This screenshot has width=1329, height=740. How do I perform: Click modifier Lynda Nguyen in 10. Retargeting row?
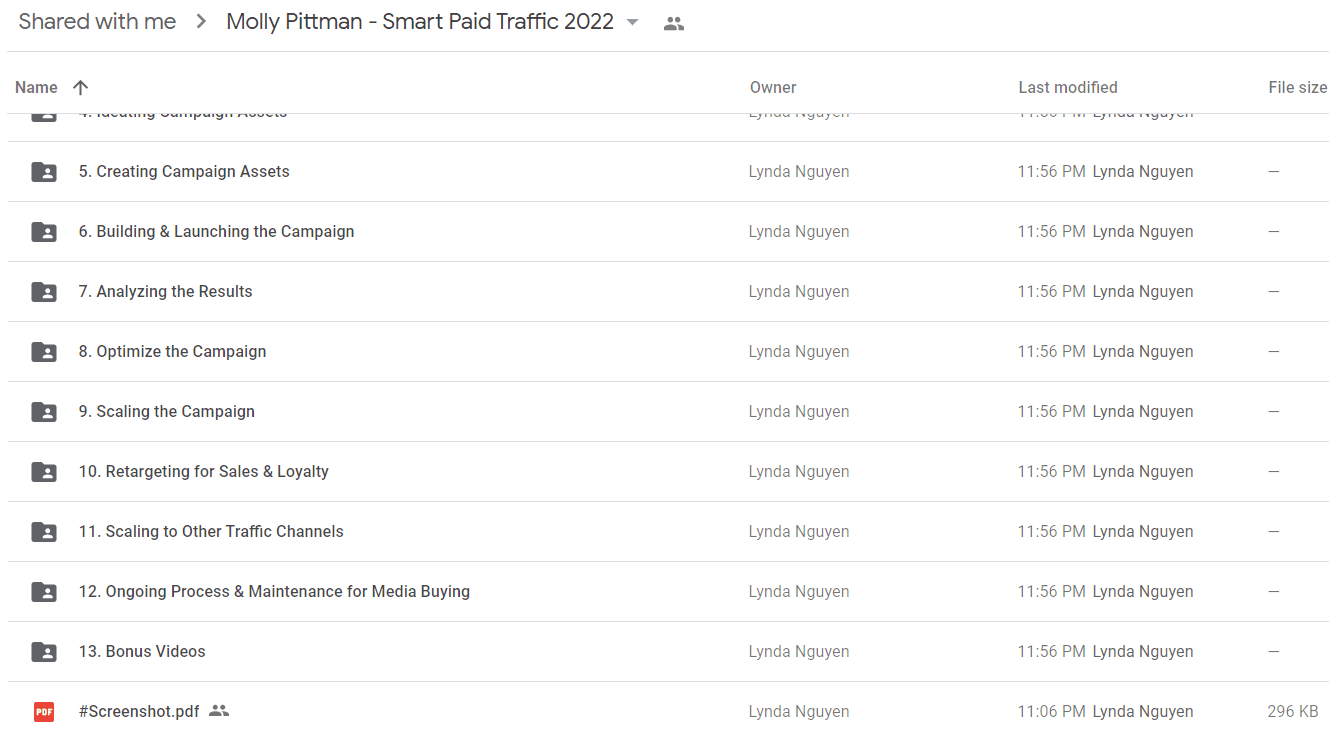(x=1143, y=471)
